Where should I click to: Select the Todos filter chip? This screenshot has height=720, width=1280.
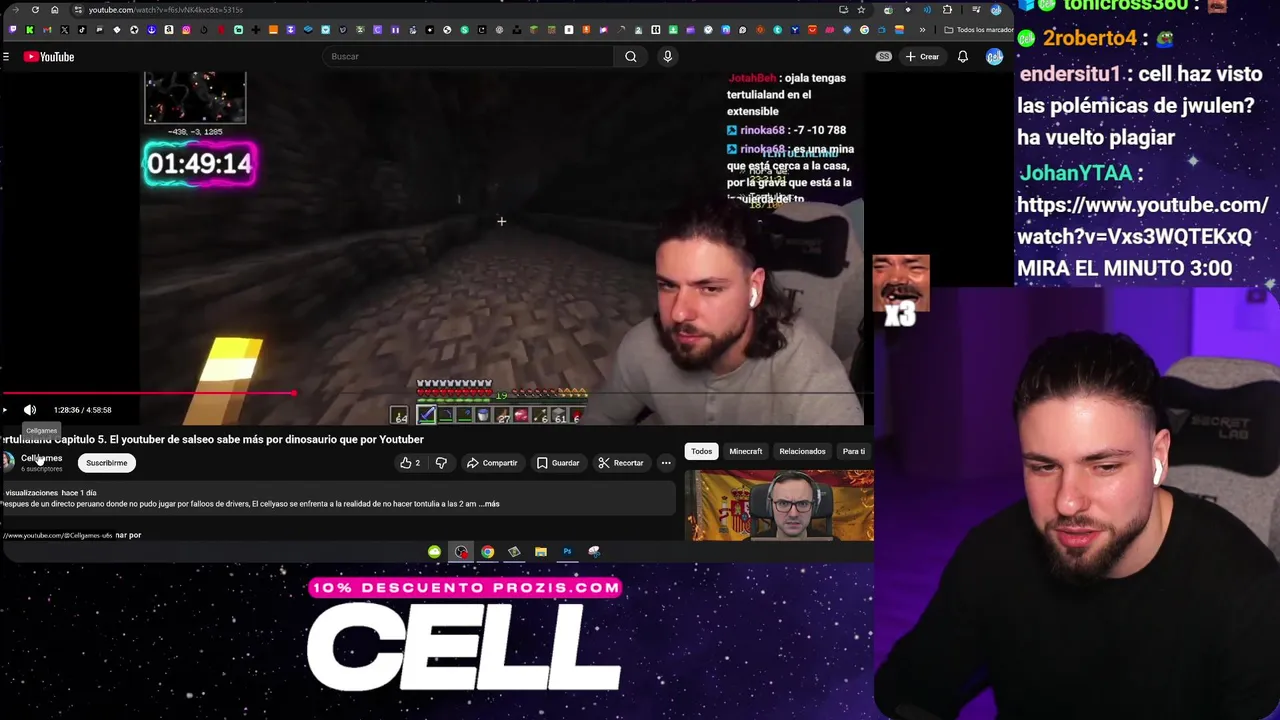point(702,451)
